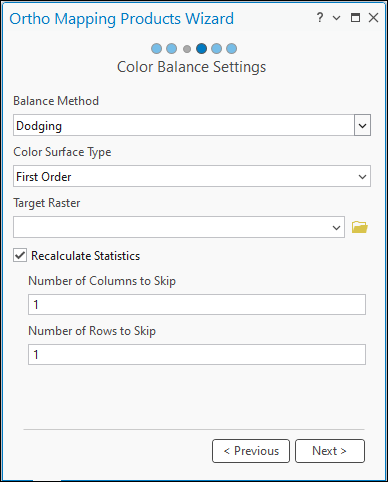388x482 pixels.
Task: Browse for target raster with folder icon
Action: pyautogui.click(x=360, y=227)
